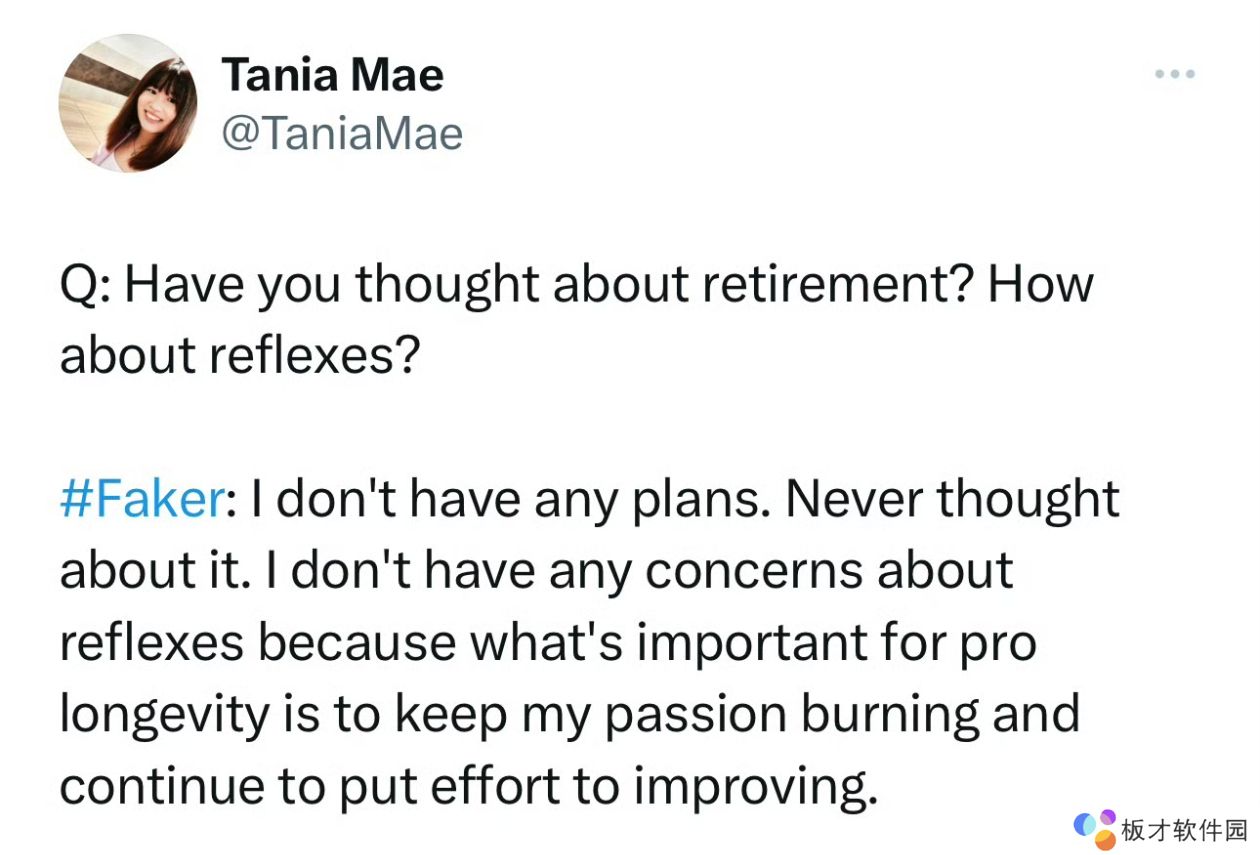The height and width of the screenshot is (855, 1260).
Task: Click the @TaniaMae handle
Action: pos(341,133)
